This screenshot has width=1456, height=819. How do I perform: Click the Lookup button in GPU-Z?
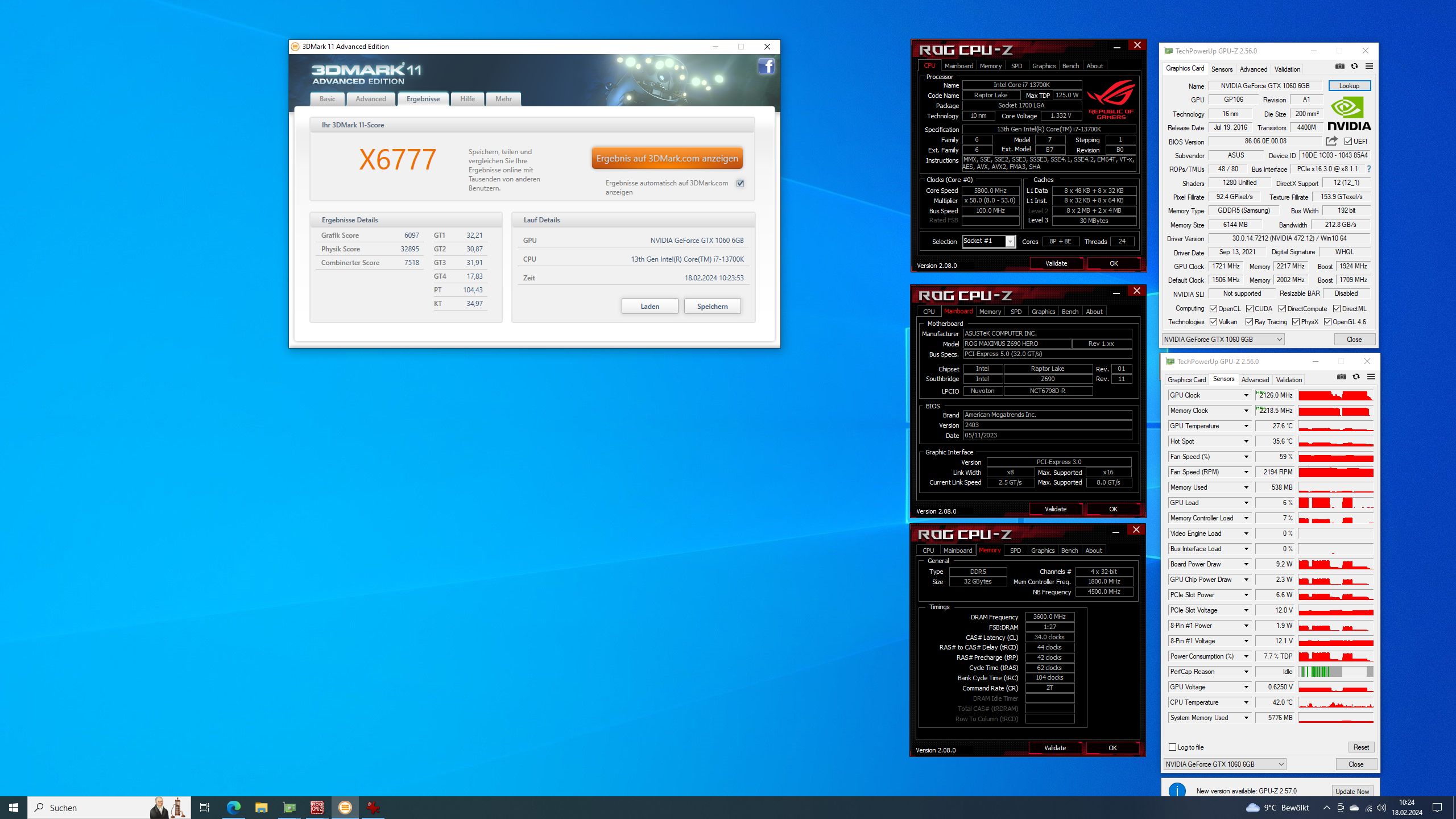click(1349, 86)
